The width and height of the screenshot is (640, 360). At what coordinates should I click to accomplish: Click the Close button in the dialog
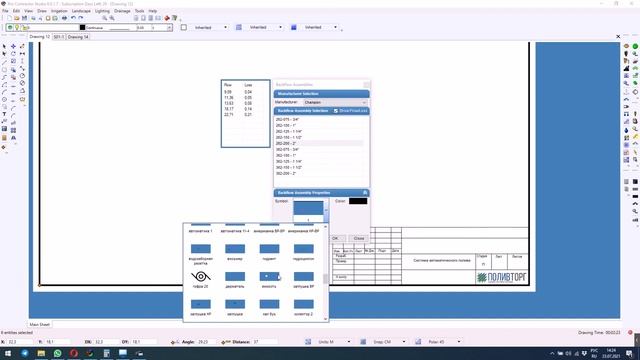pos(359,238)
